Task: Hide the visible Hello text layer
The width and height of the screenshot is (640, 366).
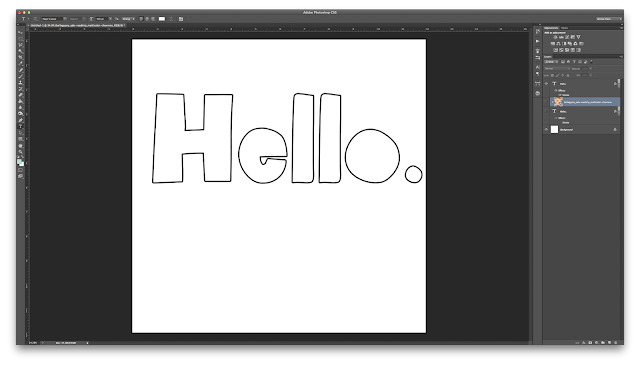Action: 546,84
